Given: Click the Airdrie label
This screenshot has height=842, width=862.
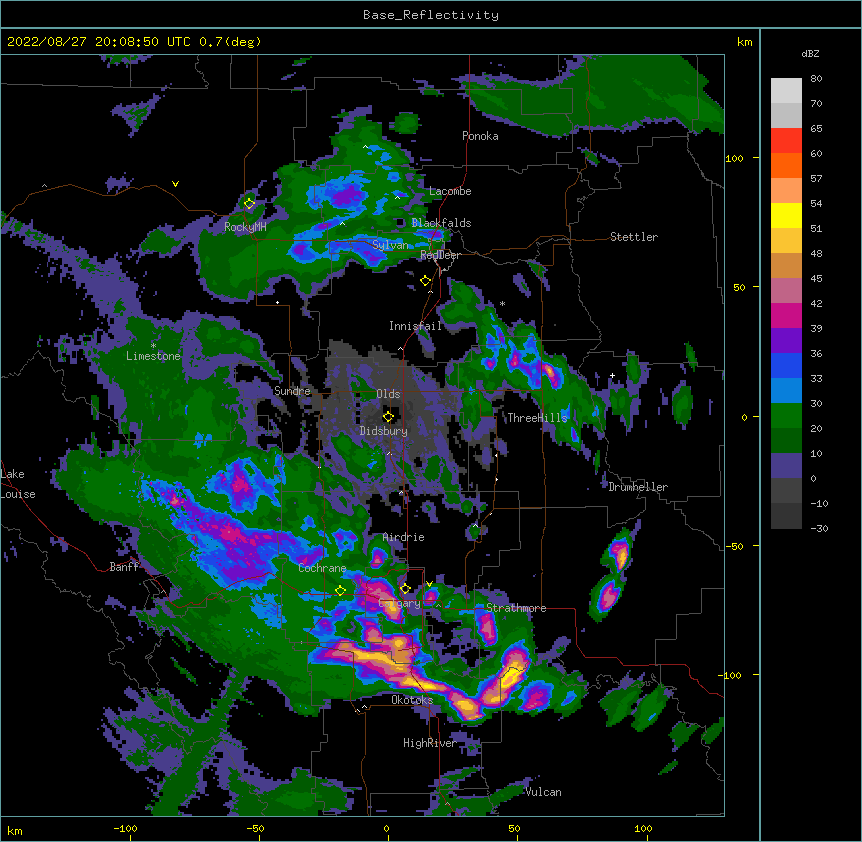Looking at the screenshot, I should (x=404, y=537).
